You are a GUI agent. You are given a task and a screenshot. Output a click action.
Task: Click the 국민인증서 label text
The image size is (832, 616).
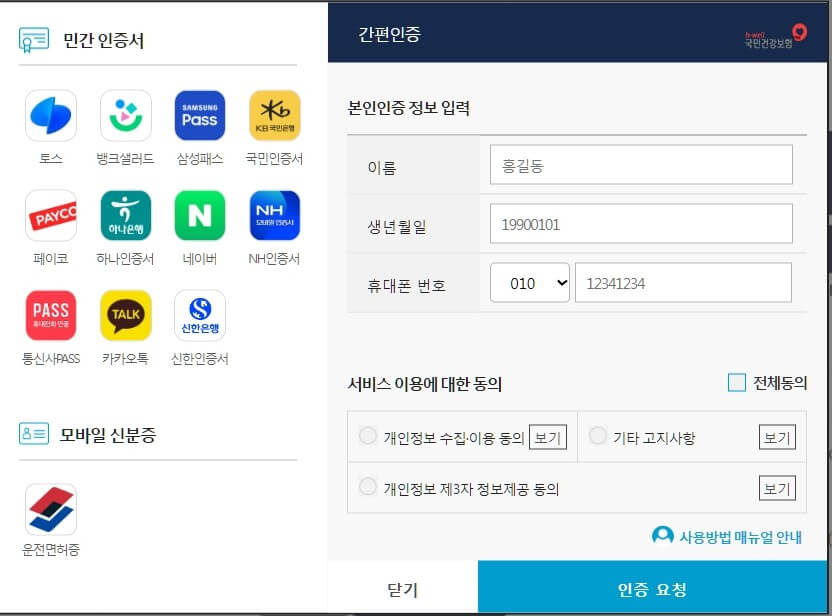click(274, 159)
